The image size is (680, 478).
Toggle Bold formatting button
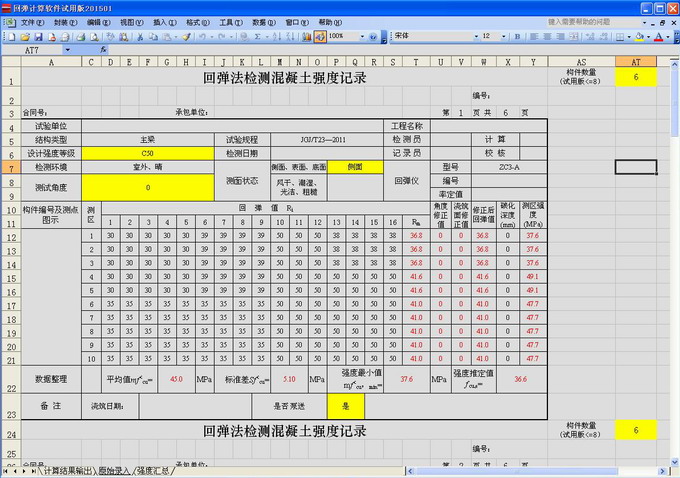tap(517, 36)
